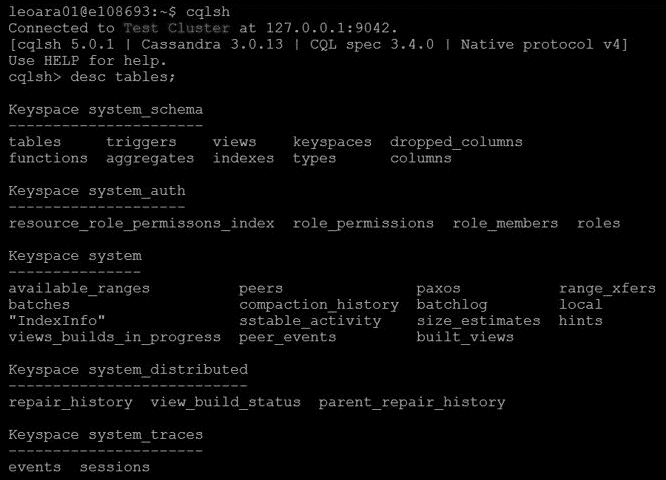
Task: Click the 'Keyspace system_schema' heading
Action: pyautogui.click(x=106, y=110)
